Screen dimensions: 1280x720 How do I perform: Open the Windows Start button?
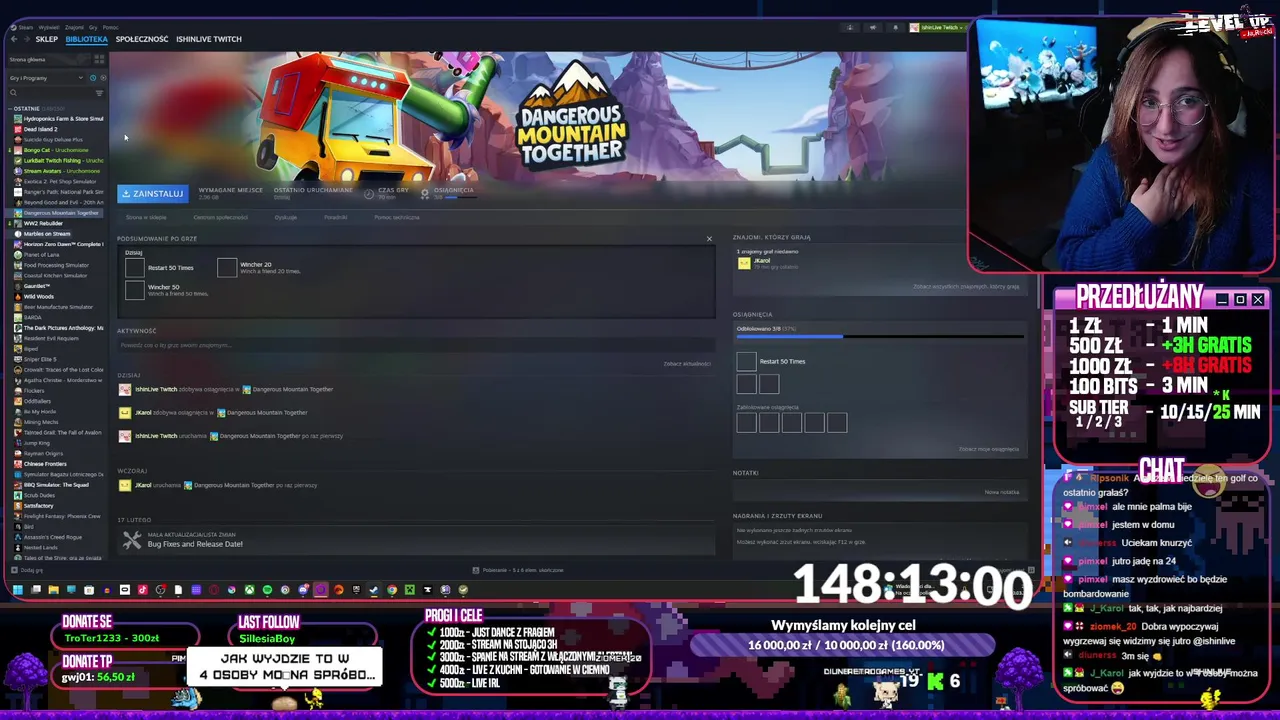[x=18, y=590]
